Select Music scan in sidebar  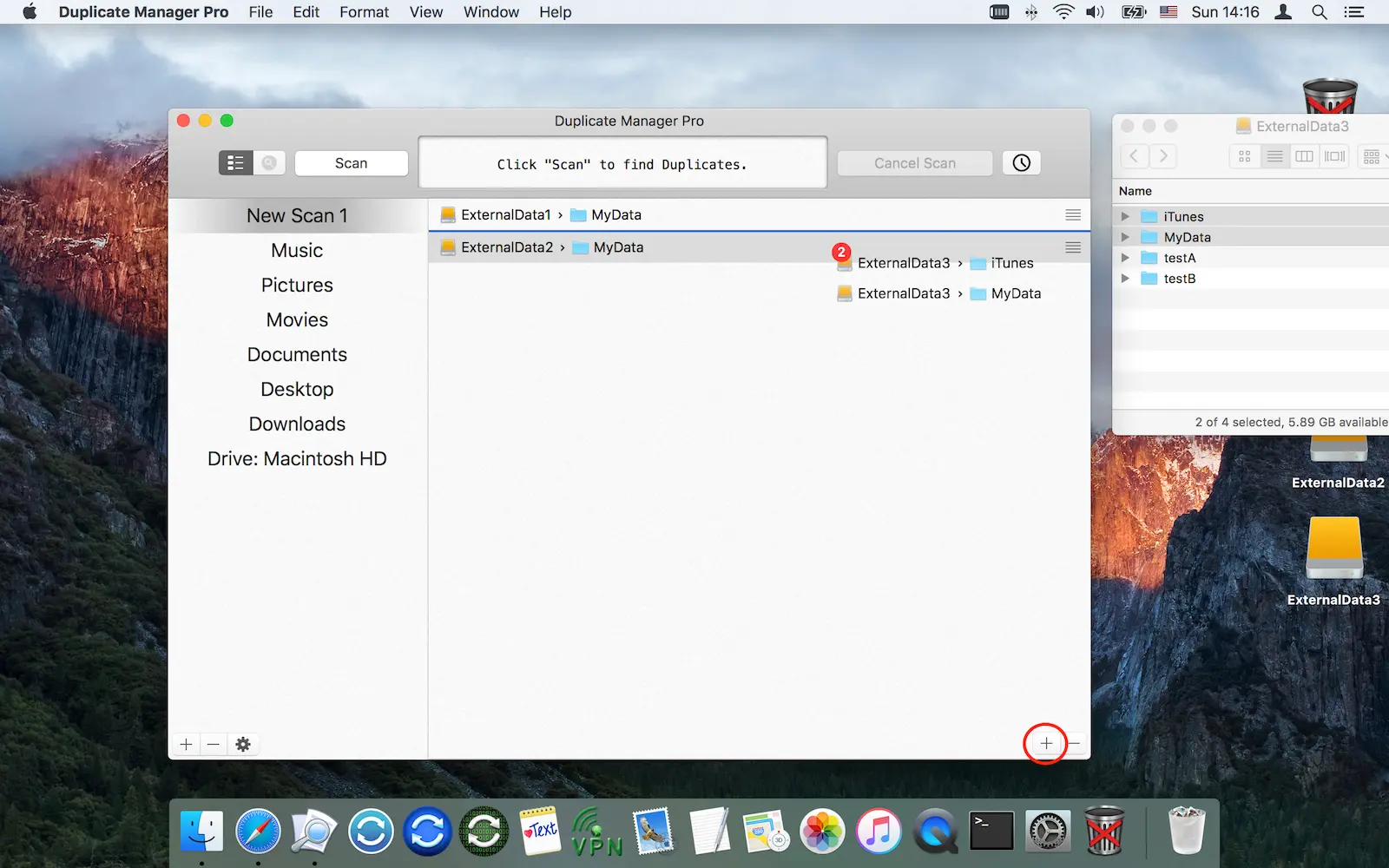click(x=297, y=250)
